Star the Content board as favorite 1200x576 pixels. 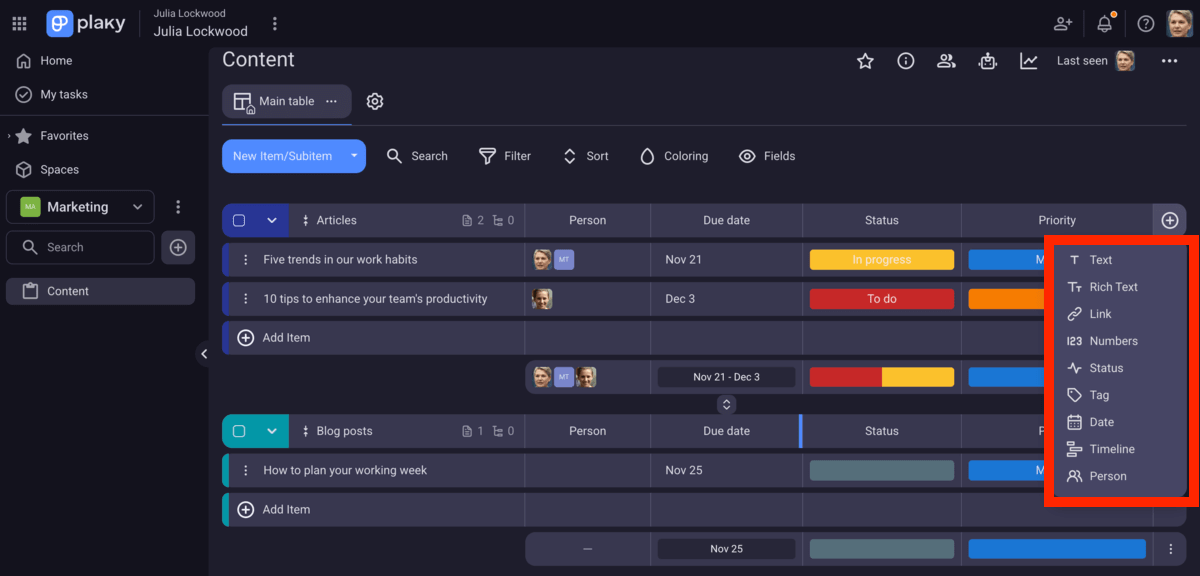[864, 61]
